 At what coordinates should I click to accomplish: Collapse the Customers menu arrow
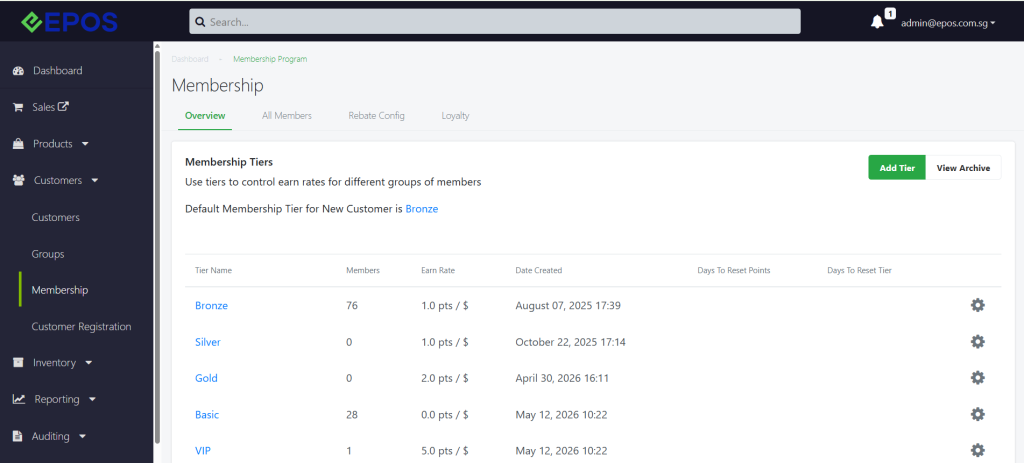(95, 180)
